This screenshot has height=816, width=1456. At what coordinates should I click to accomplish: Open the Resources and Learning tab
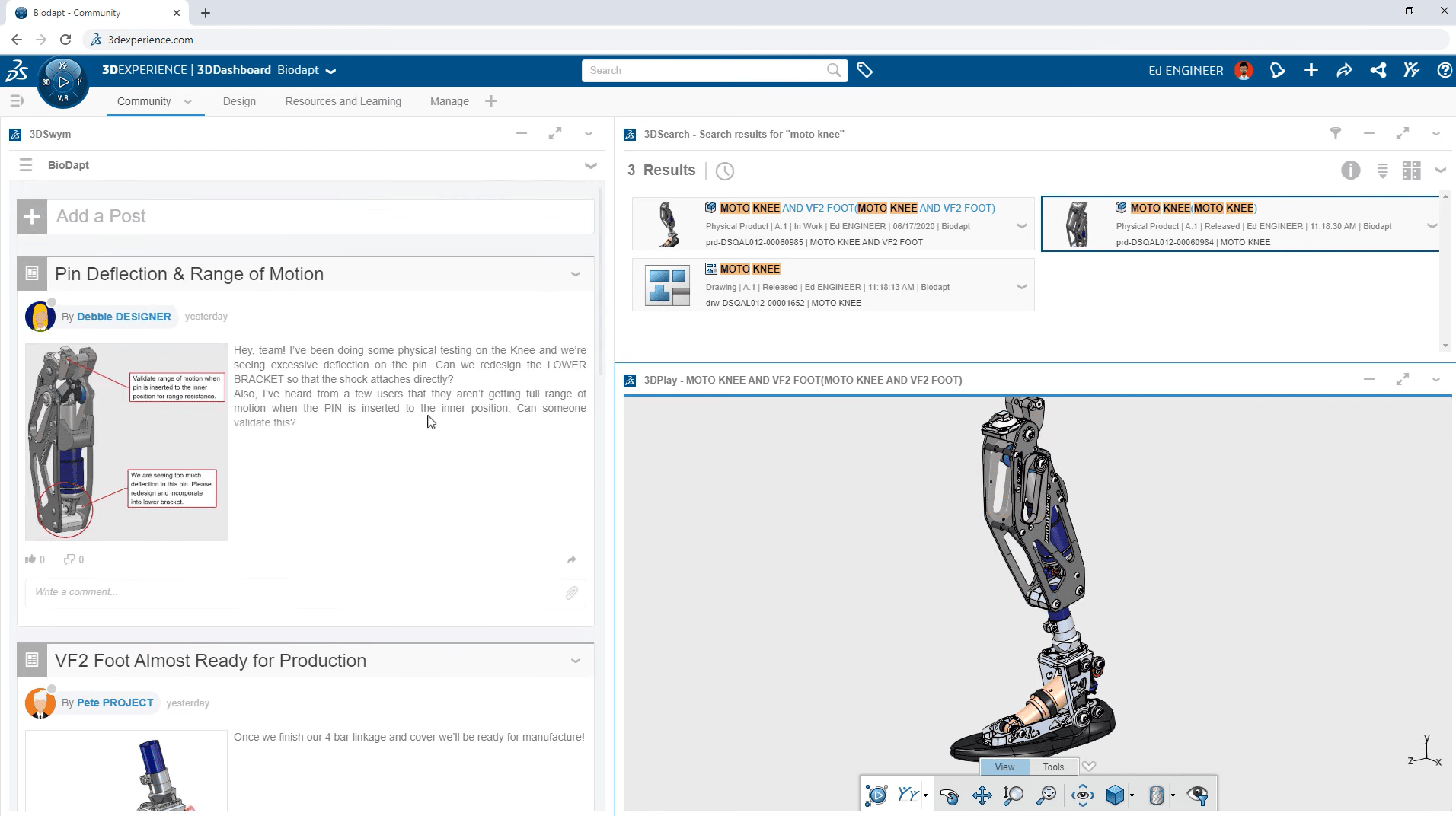coord(343,101)
